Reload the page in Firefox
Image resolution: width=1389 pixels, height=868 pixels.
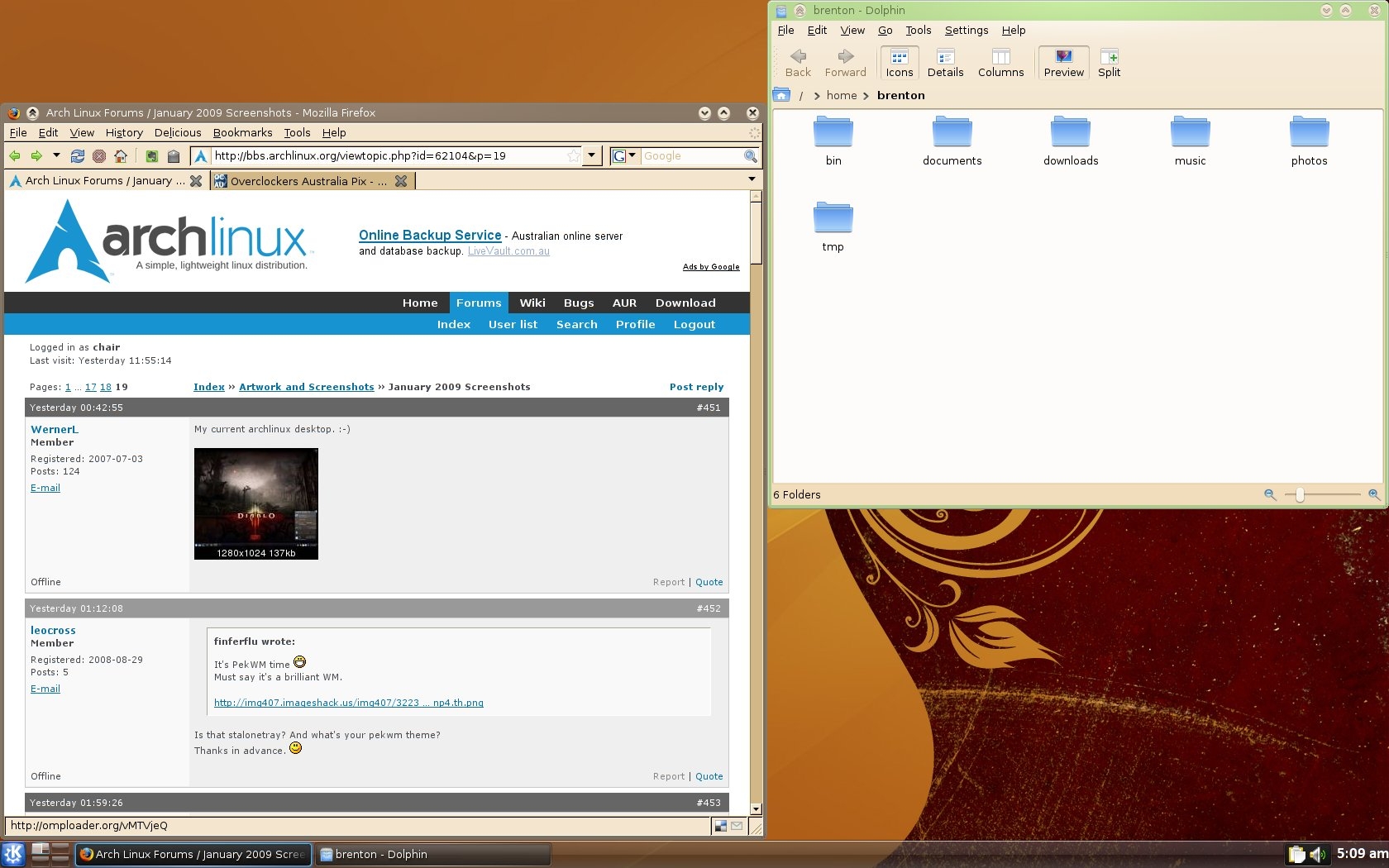pyautogui.click(x=78, y=155)
